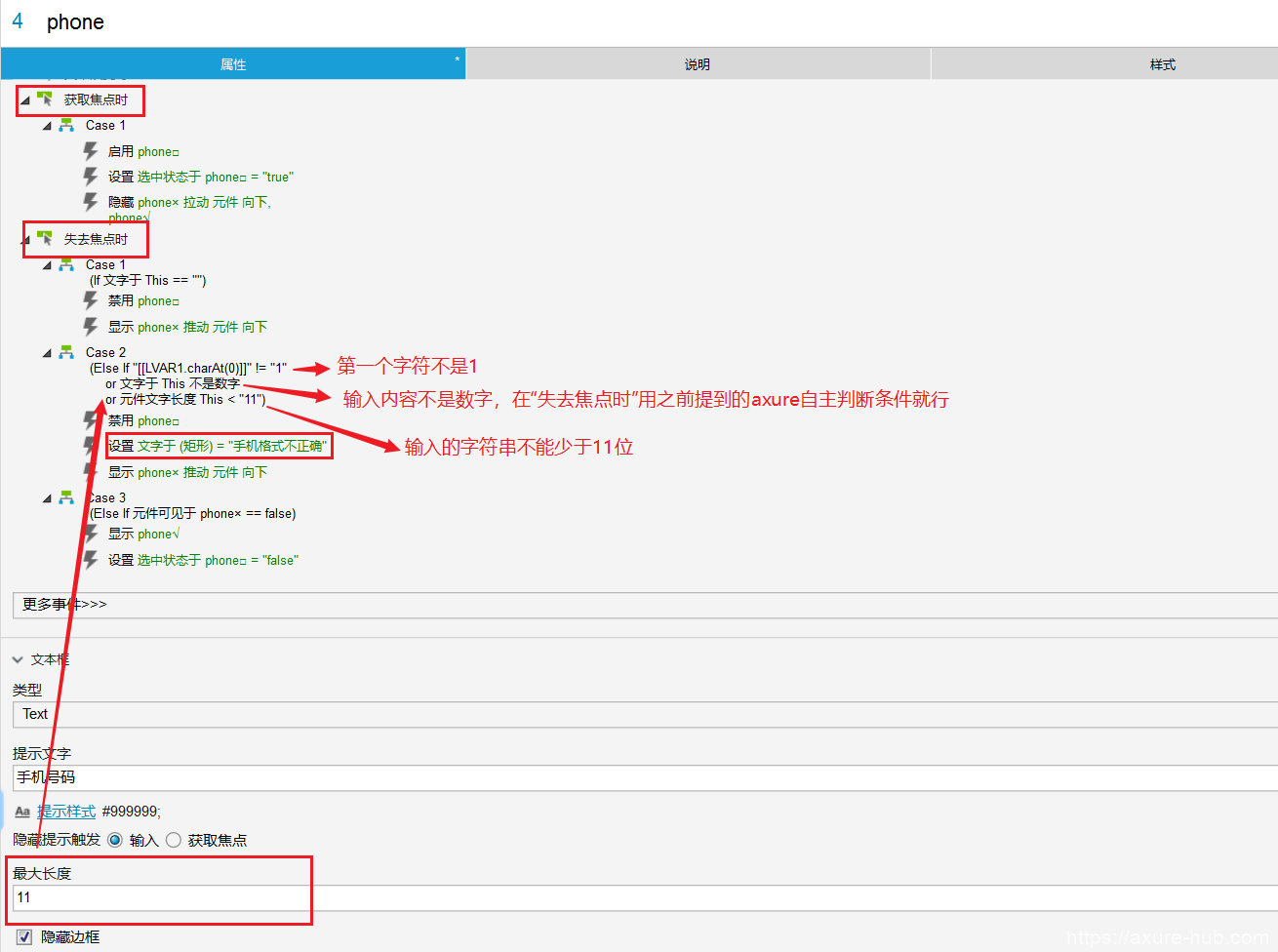Viewport: 1278px width, 952px height.
Task: Click the Aa icon beside 提示样式
Action: [22, 812]
